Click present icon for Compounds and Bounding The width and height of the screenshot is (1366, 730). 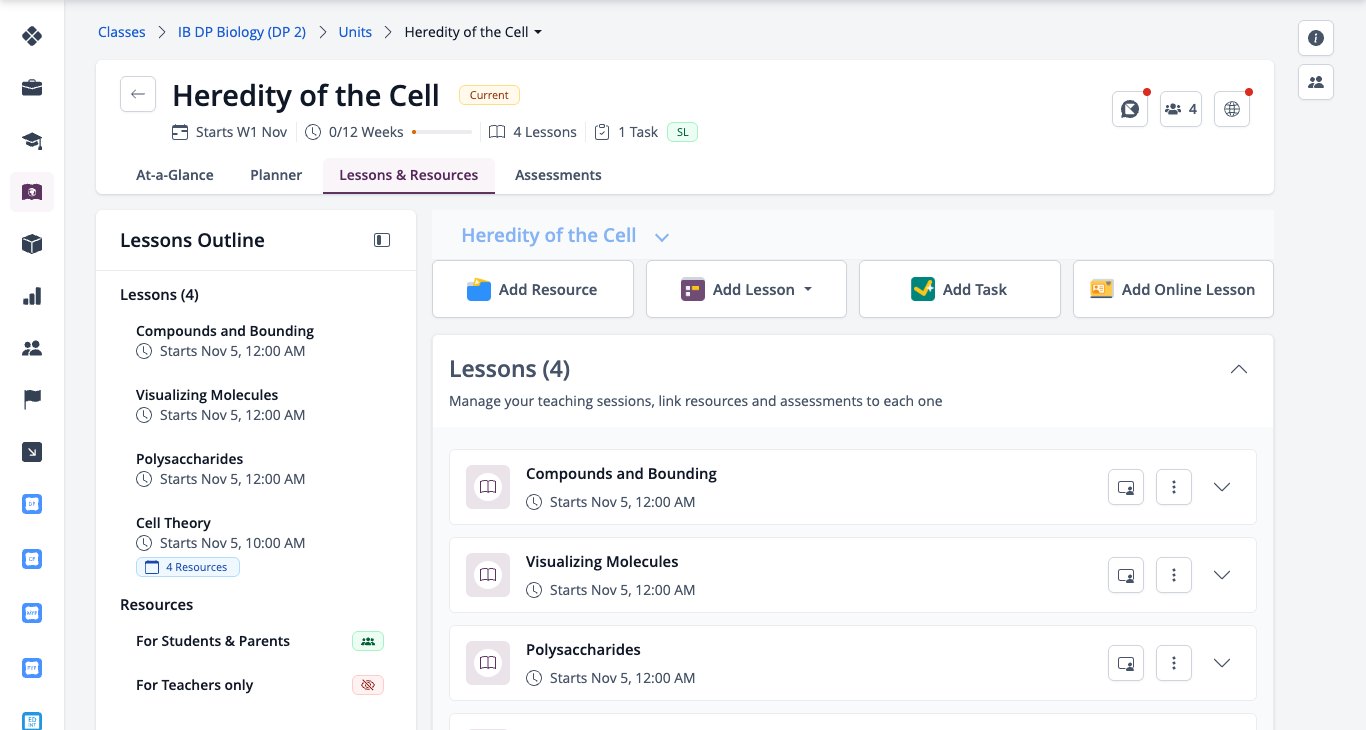1126,487
